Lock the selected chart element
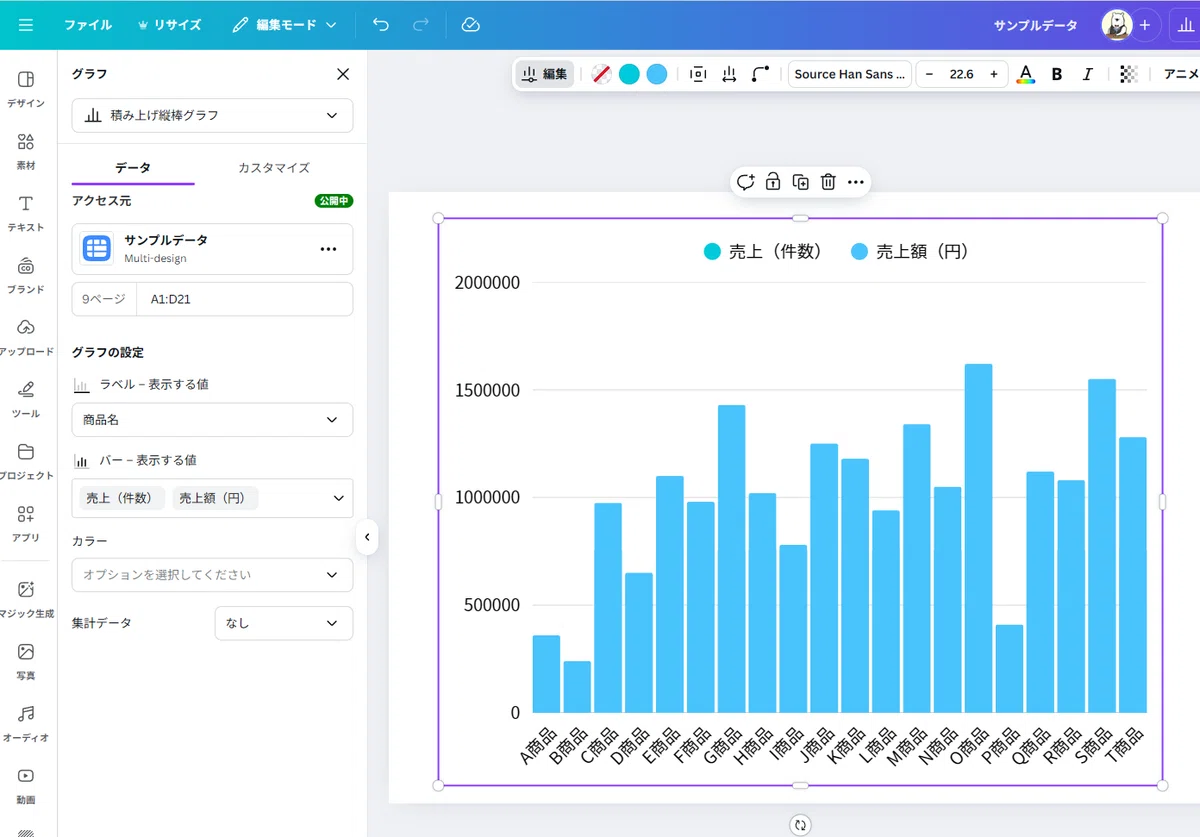 pos(772,182)
